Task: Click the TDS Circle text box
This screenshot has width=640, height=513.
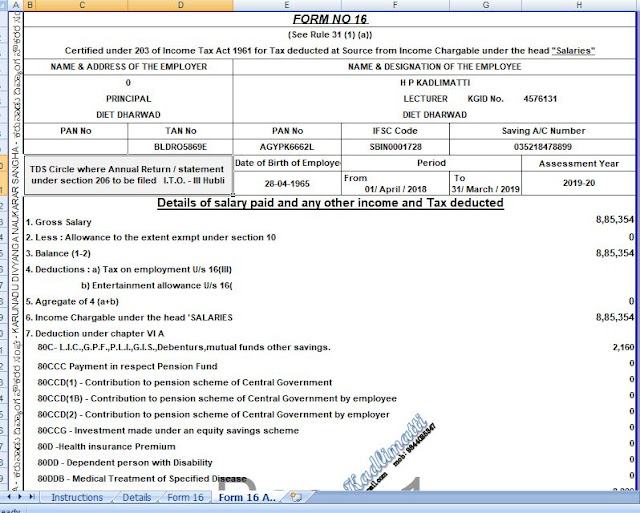Action: (x=128, y=175)
